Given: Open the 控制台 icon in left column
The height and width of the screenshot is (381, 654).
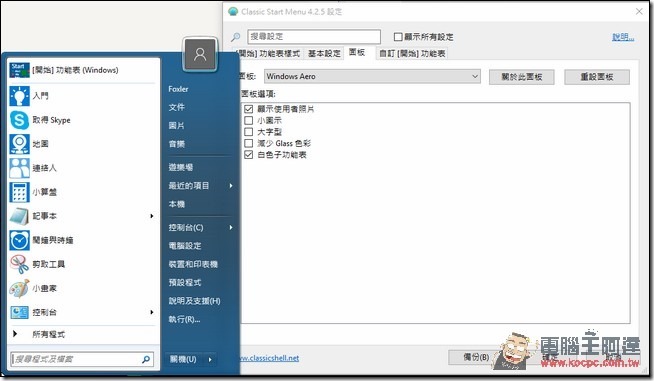Looking at the screenshot, I should [x=19, y=312].
